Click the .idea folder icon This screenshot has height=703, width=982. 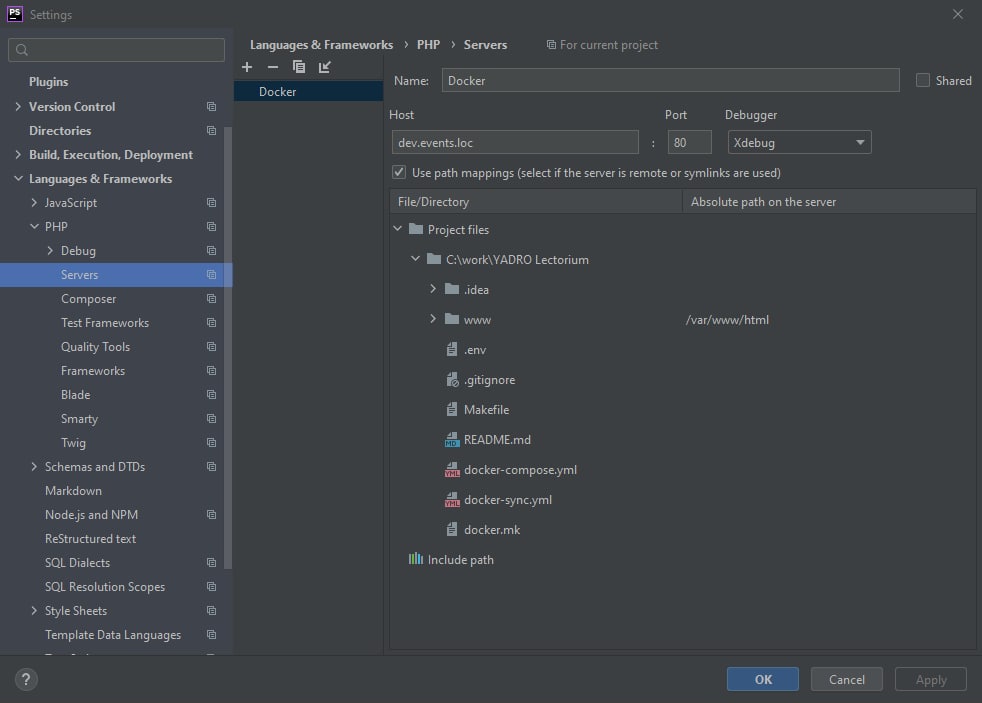pos(452,289)
